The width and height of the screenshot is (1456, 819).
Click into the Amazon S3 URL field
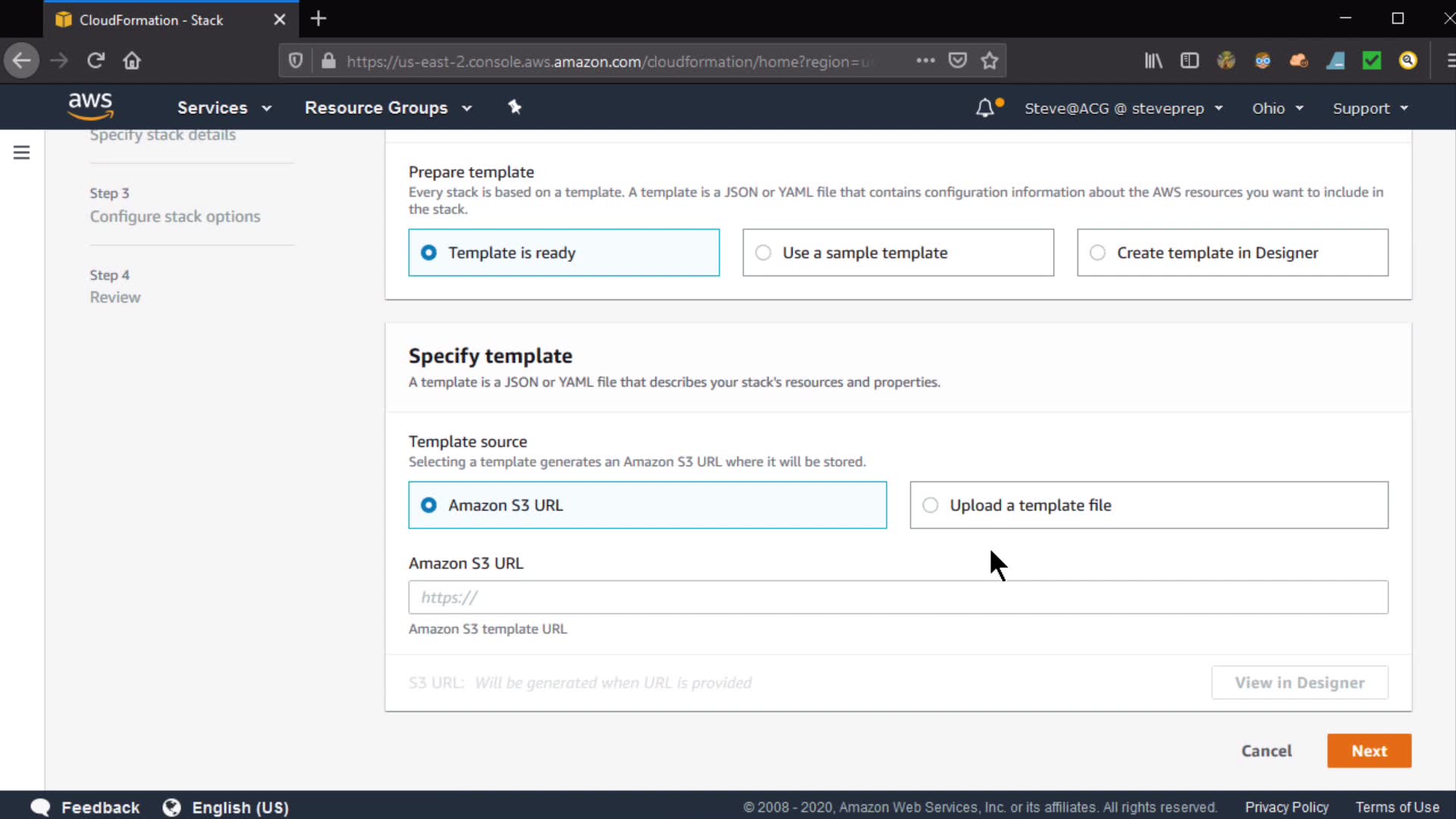(x=898, y=598)
